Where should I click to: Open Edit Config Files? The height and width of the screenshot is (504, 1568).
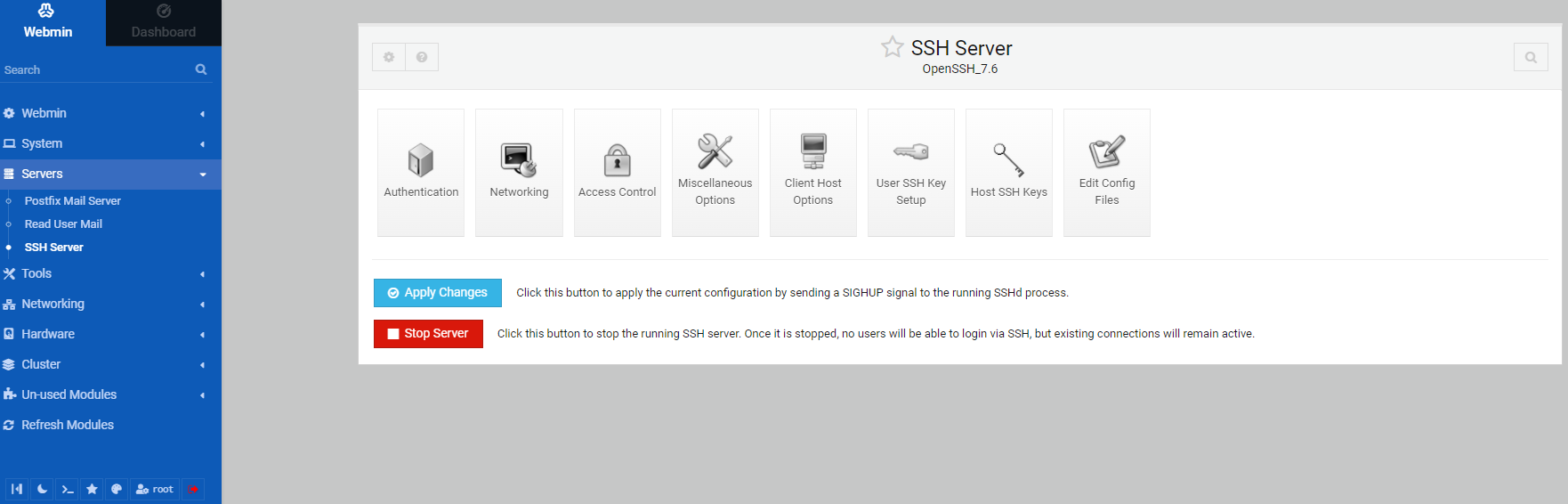pos(1106,172)
